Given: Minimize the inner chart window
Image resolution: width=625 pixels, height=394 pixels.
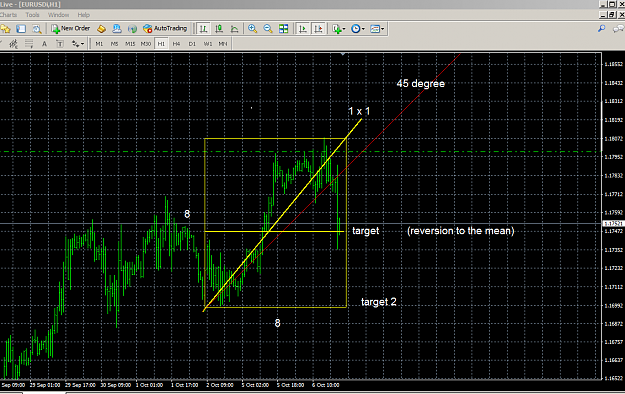Looking at the screenshot, I should tap(603, 15).
